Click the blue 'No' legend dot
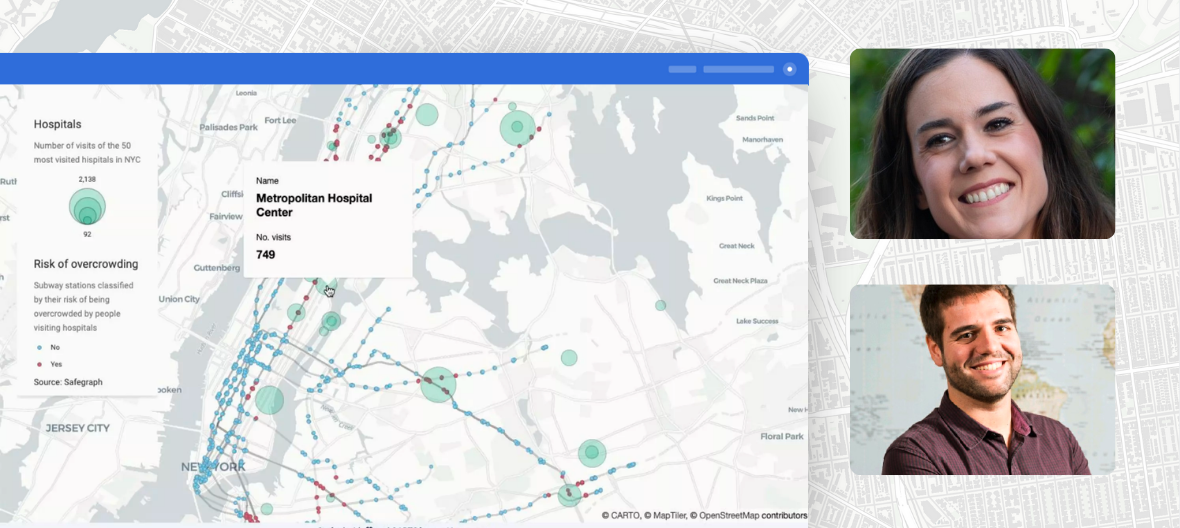This screenshot has height=528, width=1180. (39, 347)
